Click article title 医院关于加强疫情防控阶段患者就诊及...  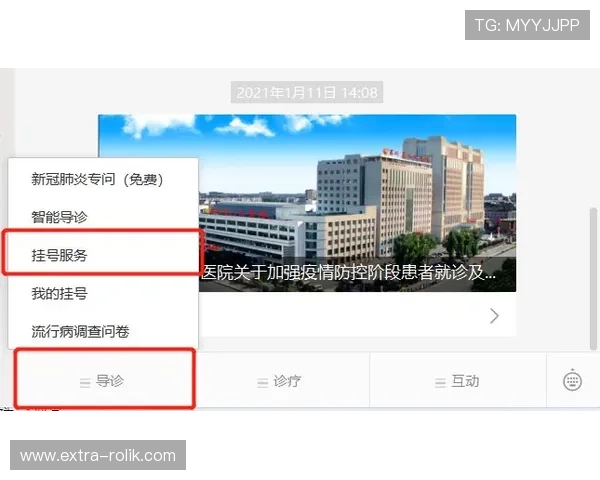click(349, 273)
